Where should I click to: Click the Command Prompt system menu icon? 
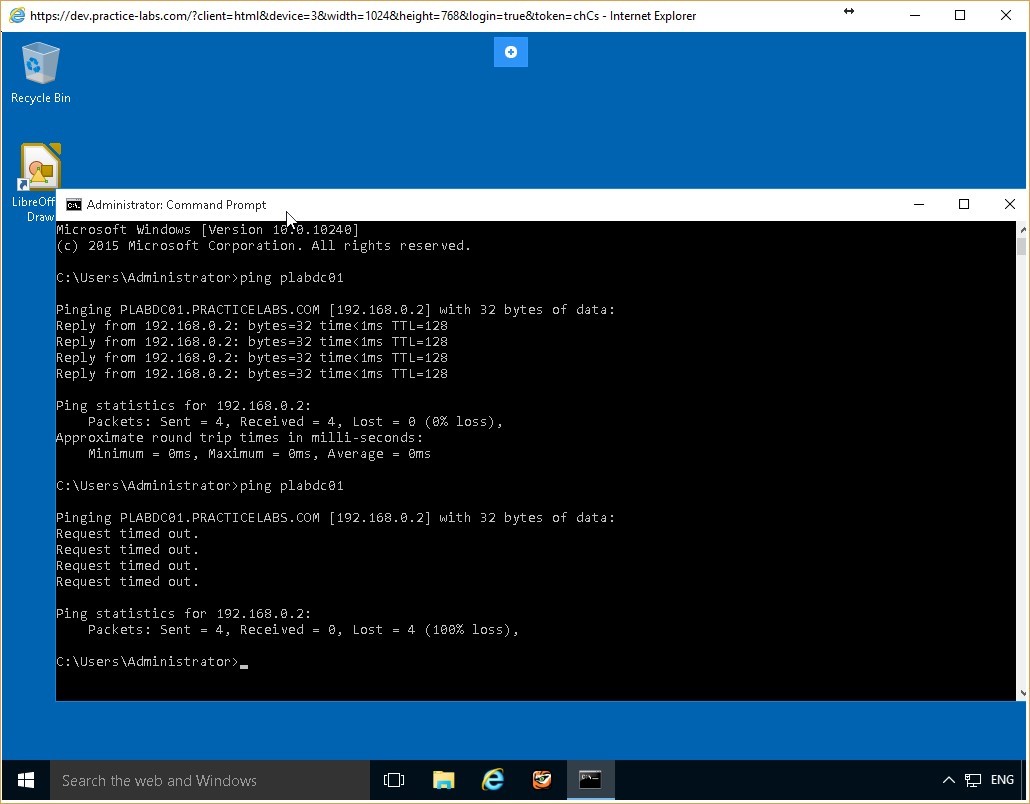[73, 204]
